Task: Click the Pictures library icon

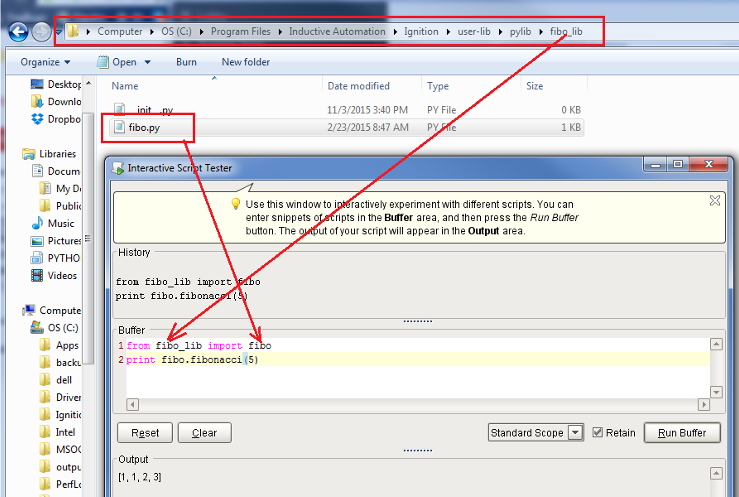Action: click(37, 241)
